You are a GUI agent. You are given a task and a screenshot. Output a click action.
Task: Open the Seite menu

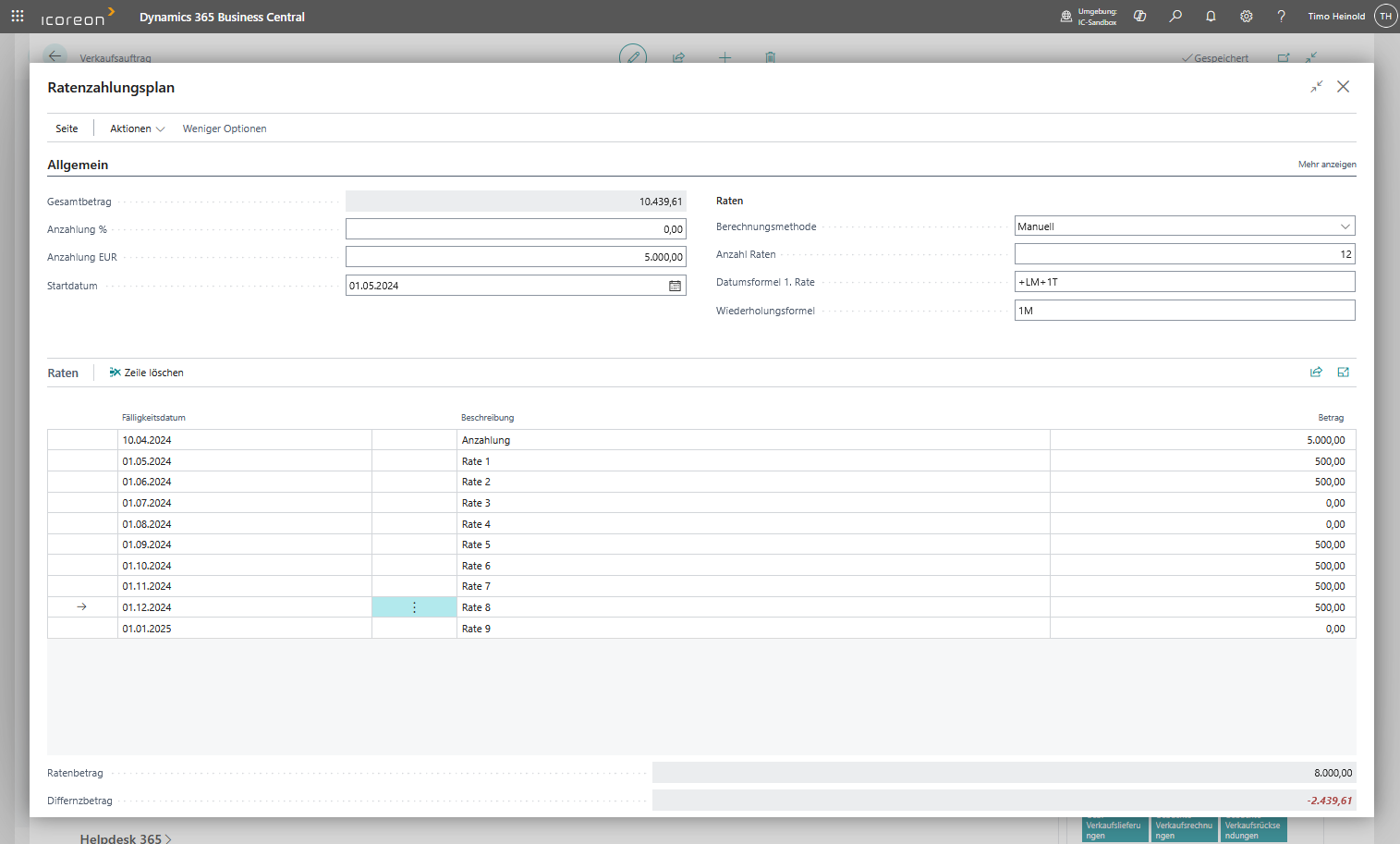[x=67, y=128]
